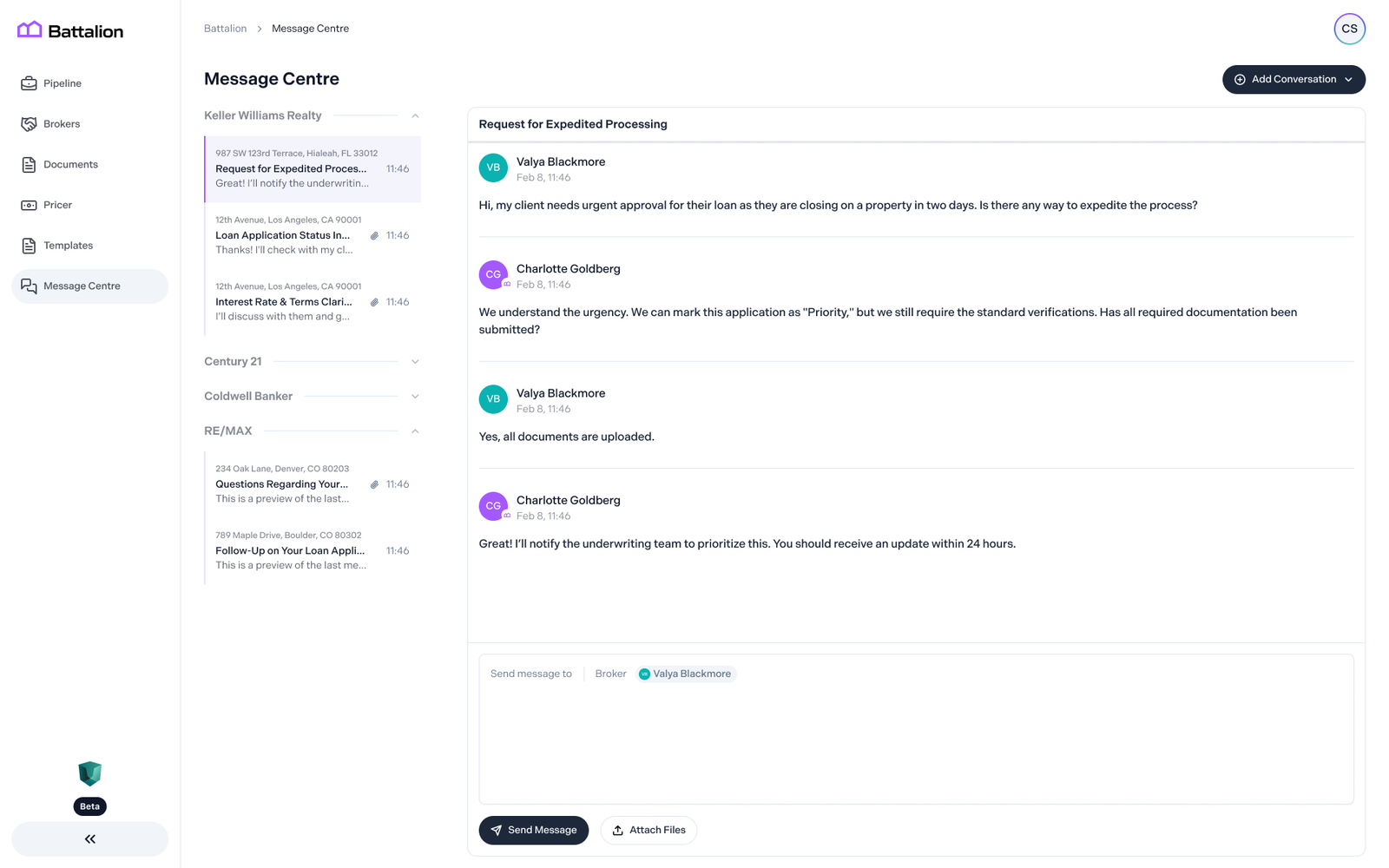
Task: Select the Pricer money icon
Action: 29,205
